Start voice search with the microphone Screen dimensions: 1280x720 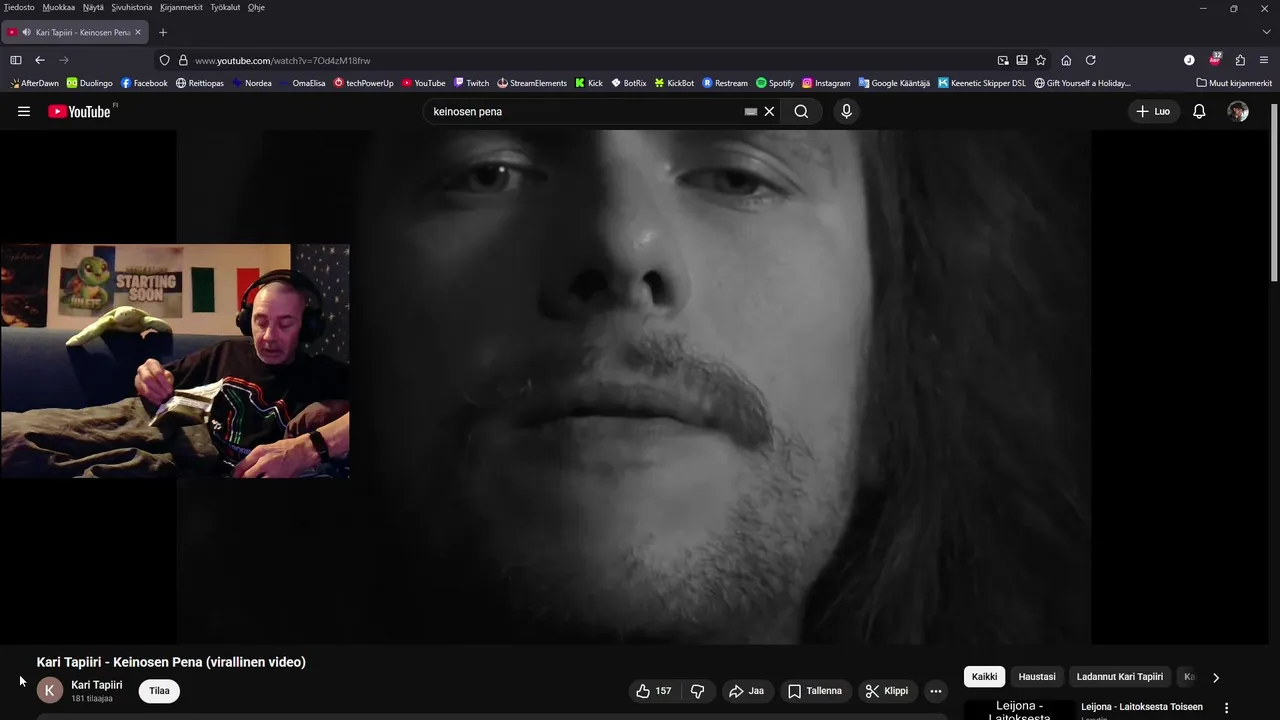(846, 112)
